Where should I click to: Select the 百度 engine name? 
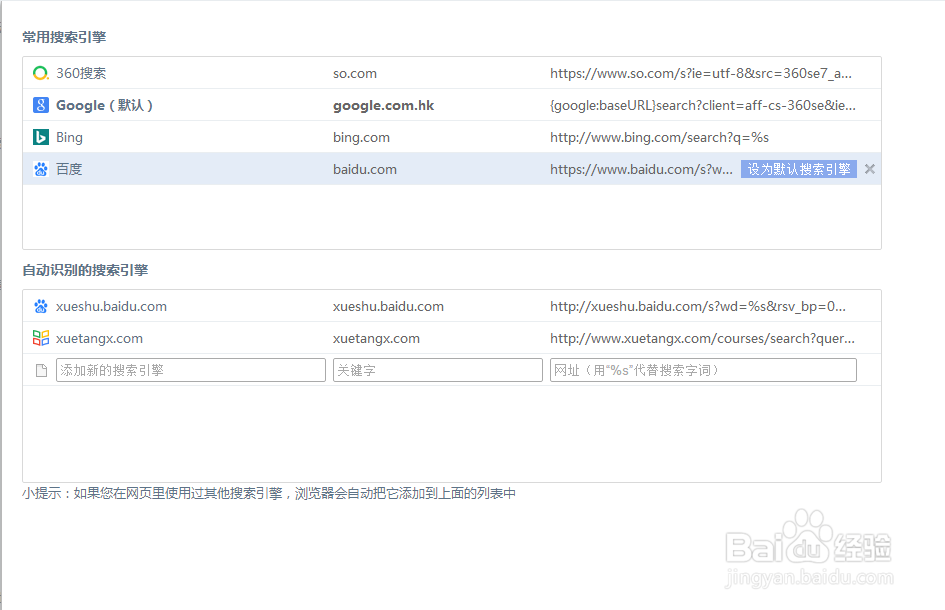click(x=69, y=169)
